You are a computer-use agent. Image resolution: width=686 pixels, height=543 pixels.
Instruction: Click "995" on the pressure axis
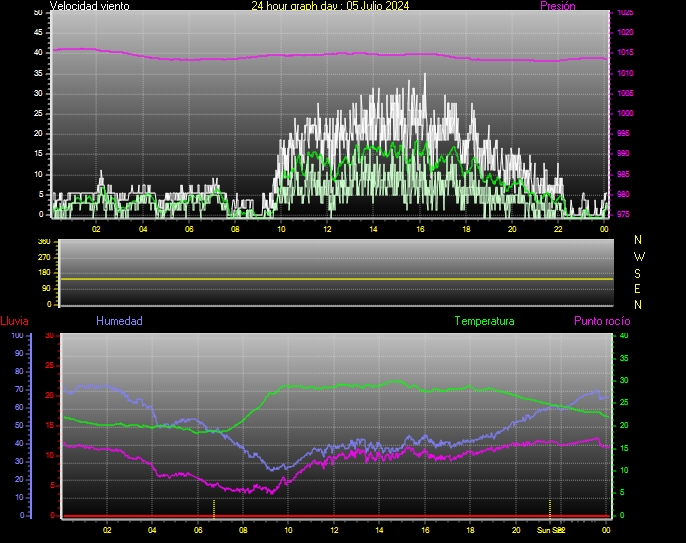click(623, 133)
